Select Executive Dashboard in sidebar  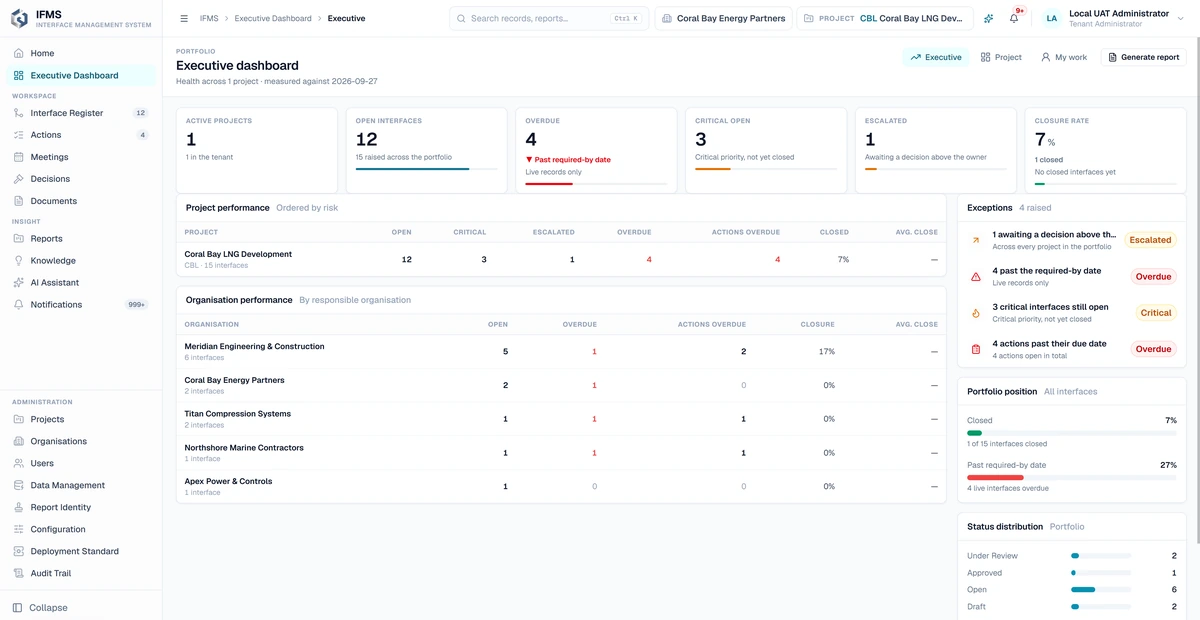pos(81,75)
